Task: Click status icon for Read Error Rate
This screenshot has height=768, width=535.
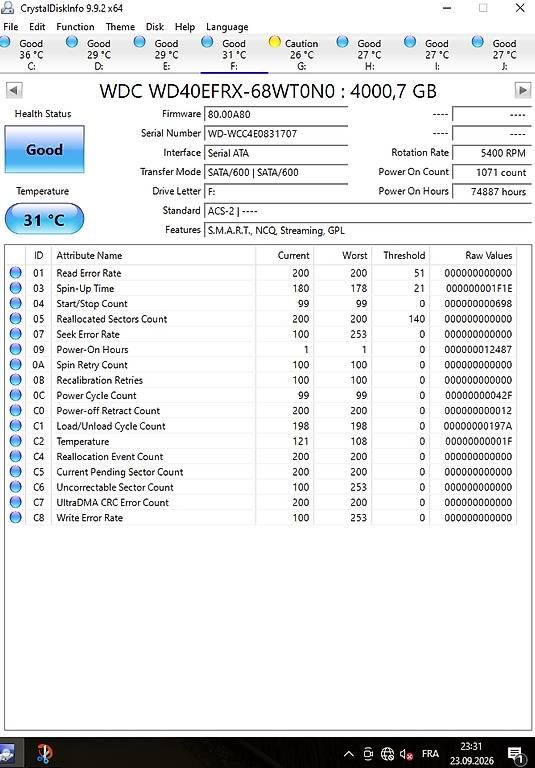Action: click(16, 273)
